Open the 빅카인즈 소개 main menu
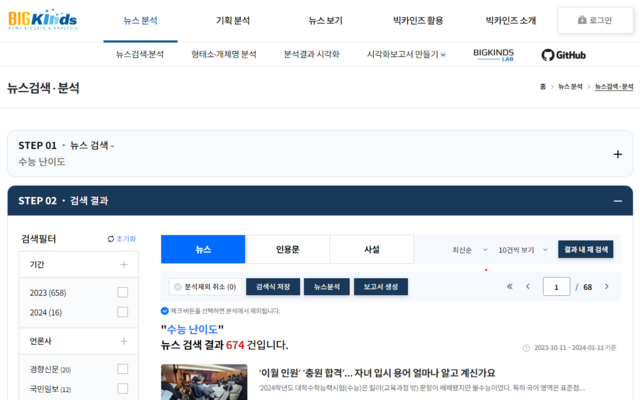This screenshot has height=400, width=640. tap(511, 20)
